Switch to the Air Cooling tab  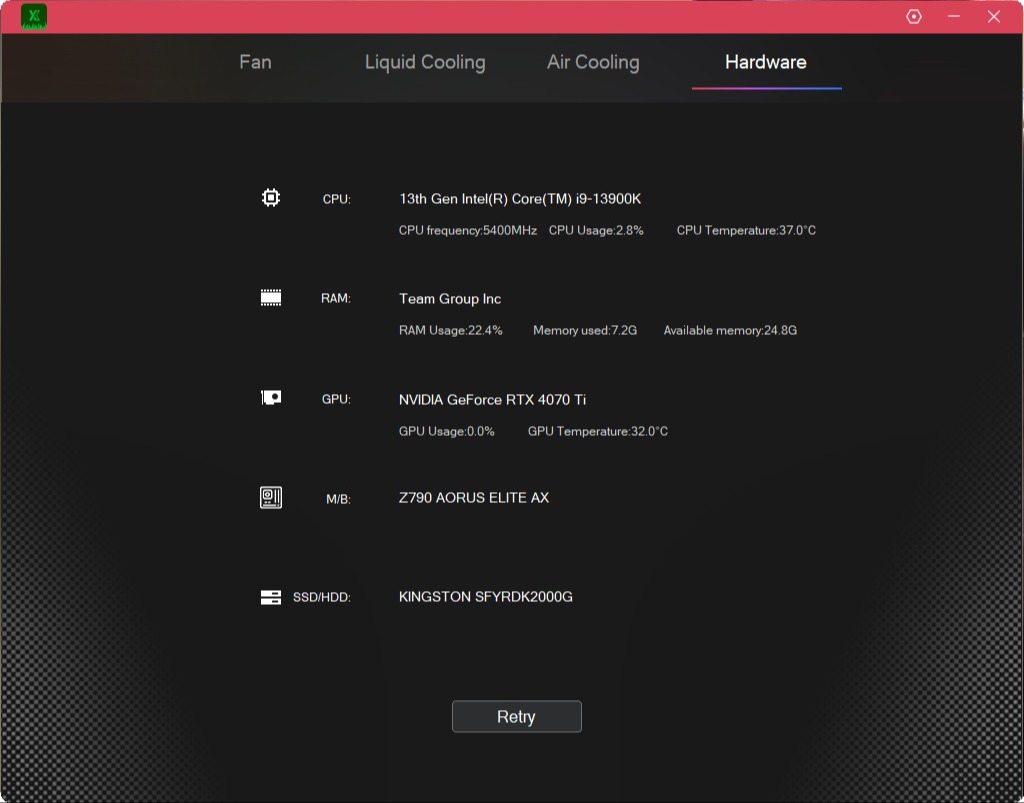[x=593, y=63]
